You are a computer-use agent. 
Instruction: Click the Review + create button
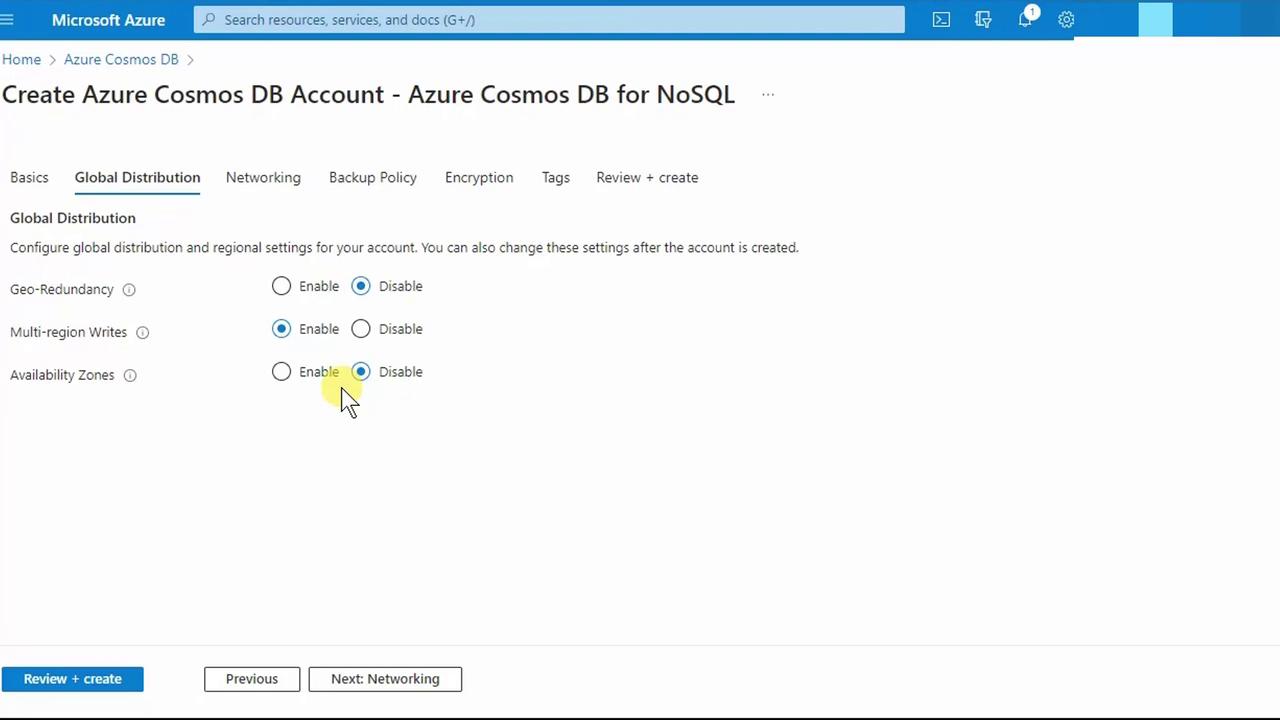point(73,679)
